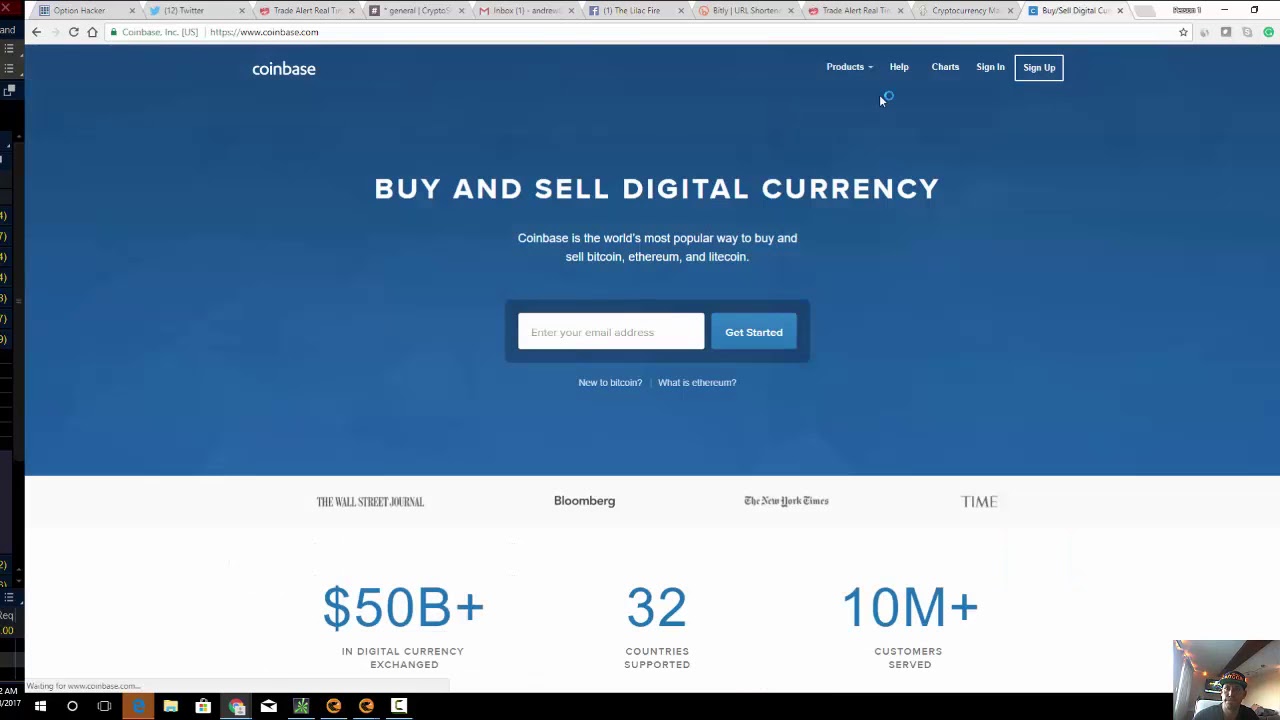The height and width of the screenshot is (720, 1280).
Task: Bookmark page with the star icon
Action: coord(1183,32)
